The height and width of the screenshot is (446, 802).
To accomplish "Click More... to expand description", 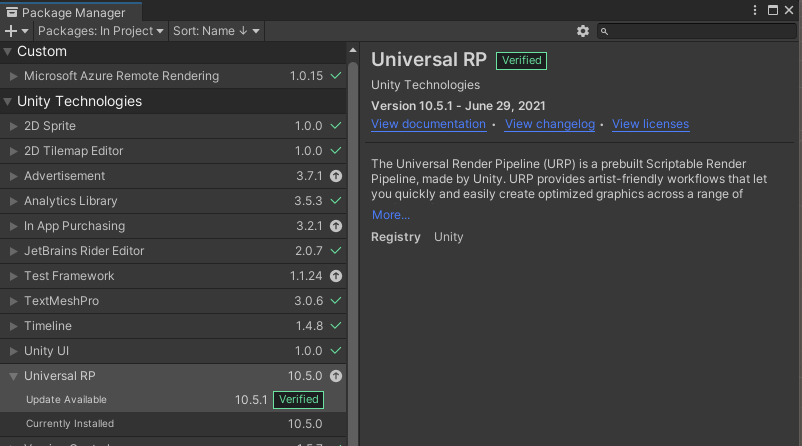I will pyautogui.click(x=391, y=215).
